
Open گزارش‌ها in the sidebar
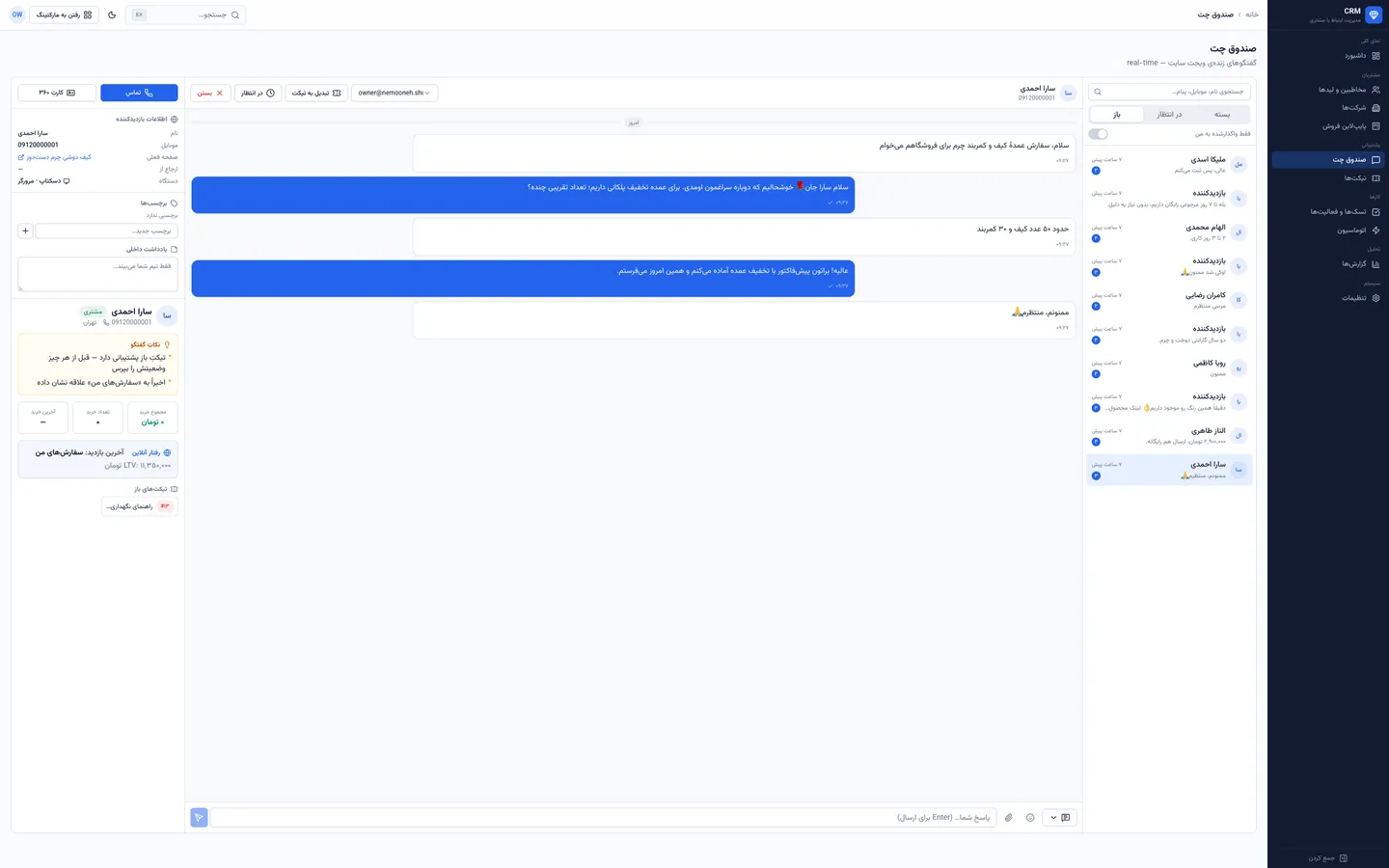(1327, 264)
